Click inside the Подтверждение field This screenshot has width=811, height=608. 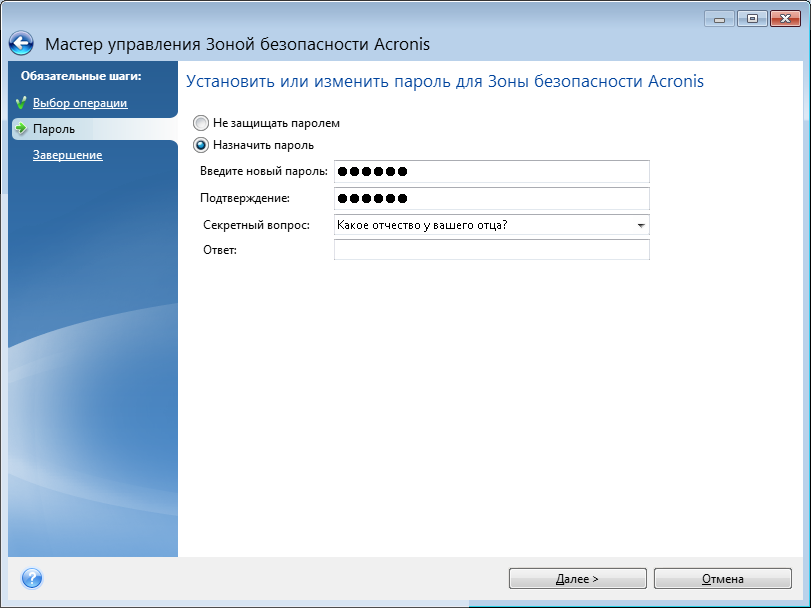(x=490, y=198)
